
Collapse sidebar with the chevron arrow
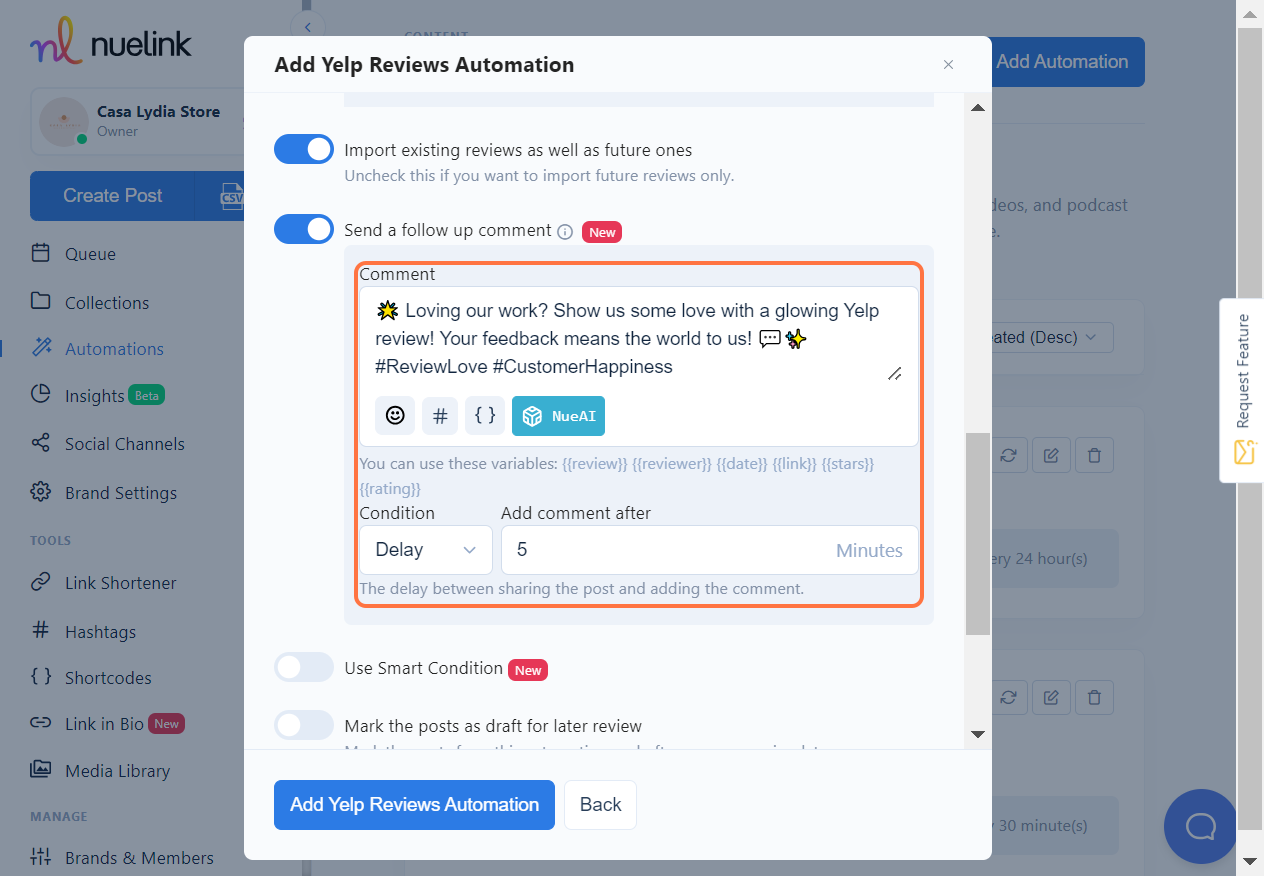(308, 27)
